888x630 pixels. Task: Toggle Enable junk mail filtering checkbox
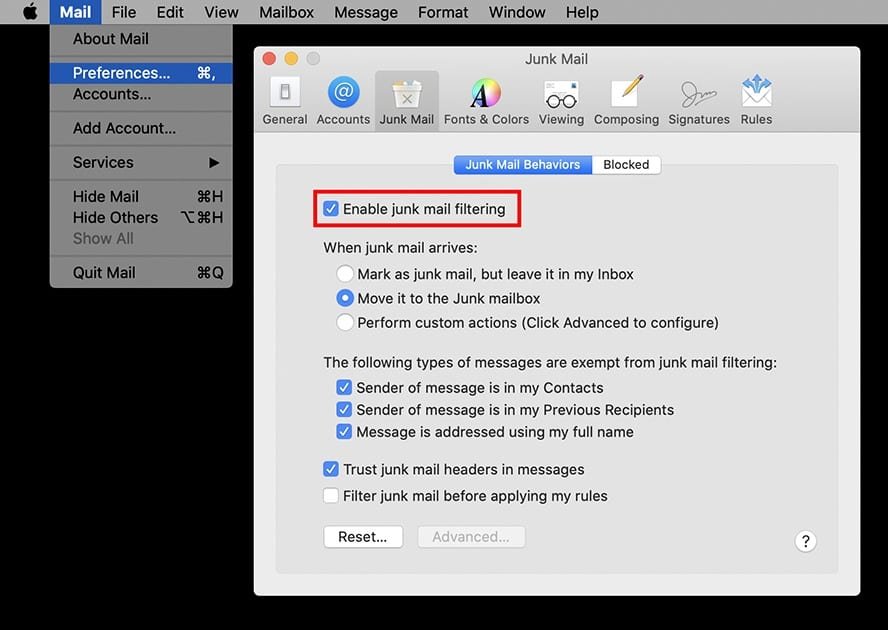(x=331, y=209)
